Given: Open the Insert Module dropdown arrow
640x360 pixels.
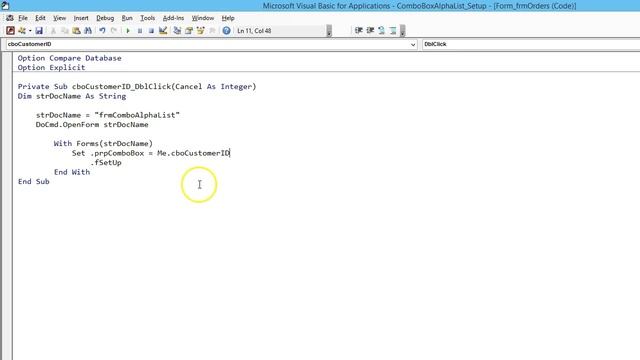Looking at the screenshot, I should 30,31.
